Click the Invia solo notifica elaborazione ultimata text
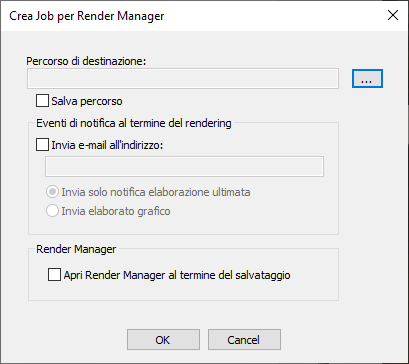409x364 pixels. pyautogui.click(x=156, y=192)
